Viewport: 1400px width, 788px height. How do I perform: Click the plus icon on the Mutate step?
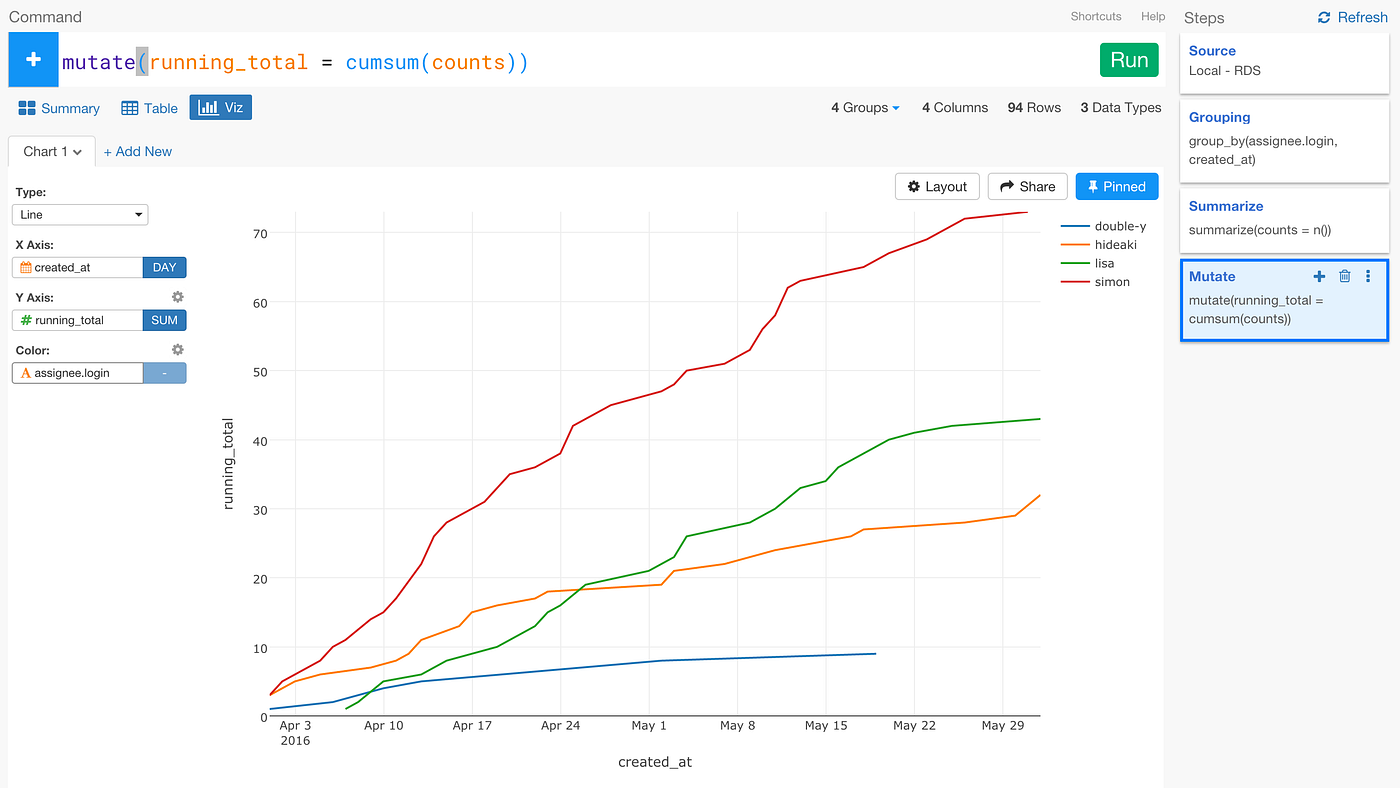click(1319, 276)
